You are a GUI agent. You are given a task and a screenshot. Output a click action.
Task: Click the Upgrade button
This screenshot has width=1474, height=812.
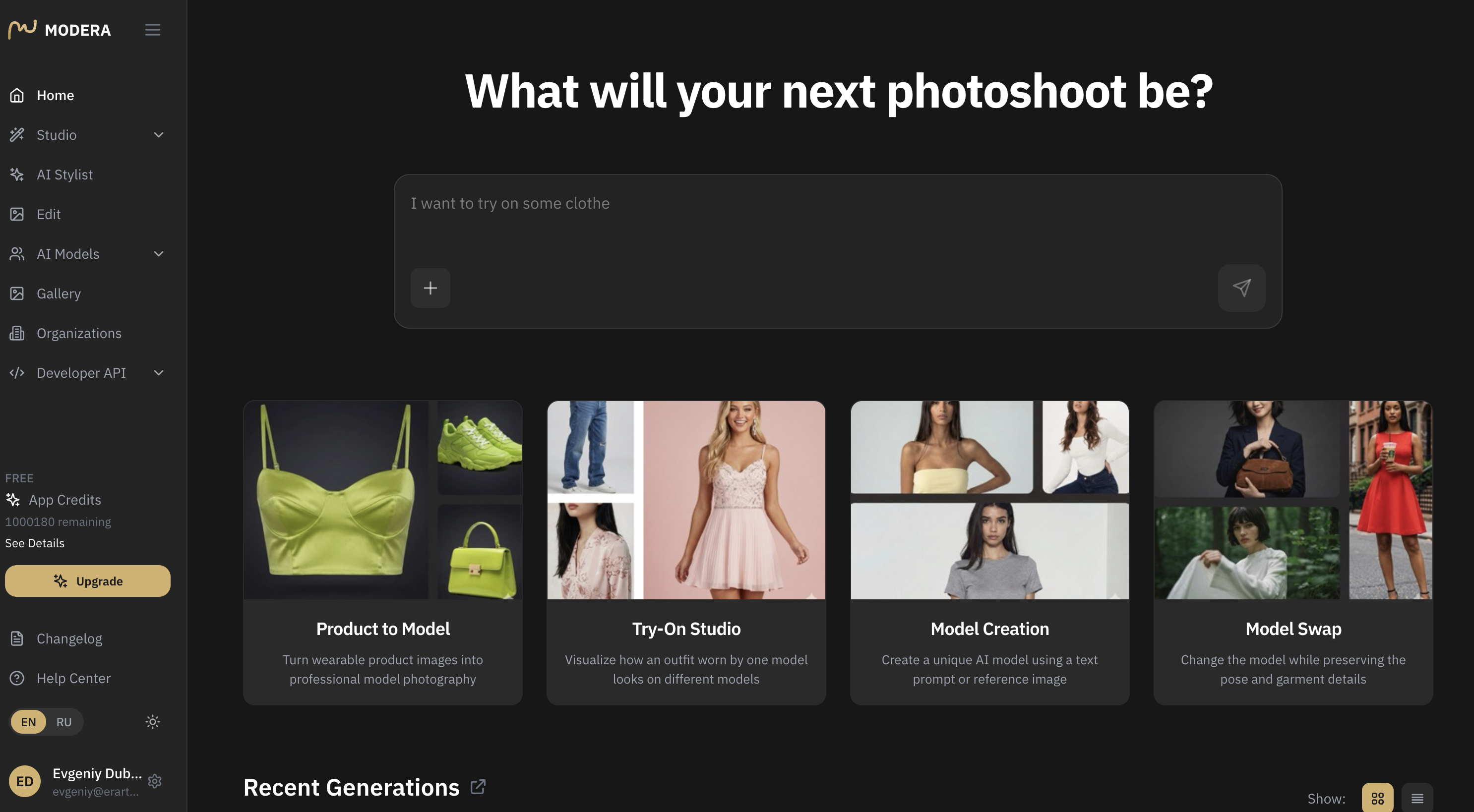click(x=87, y=580)
